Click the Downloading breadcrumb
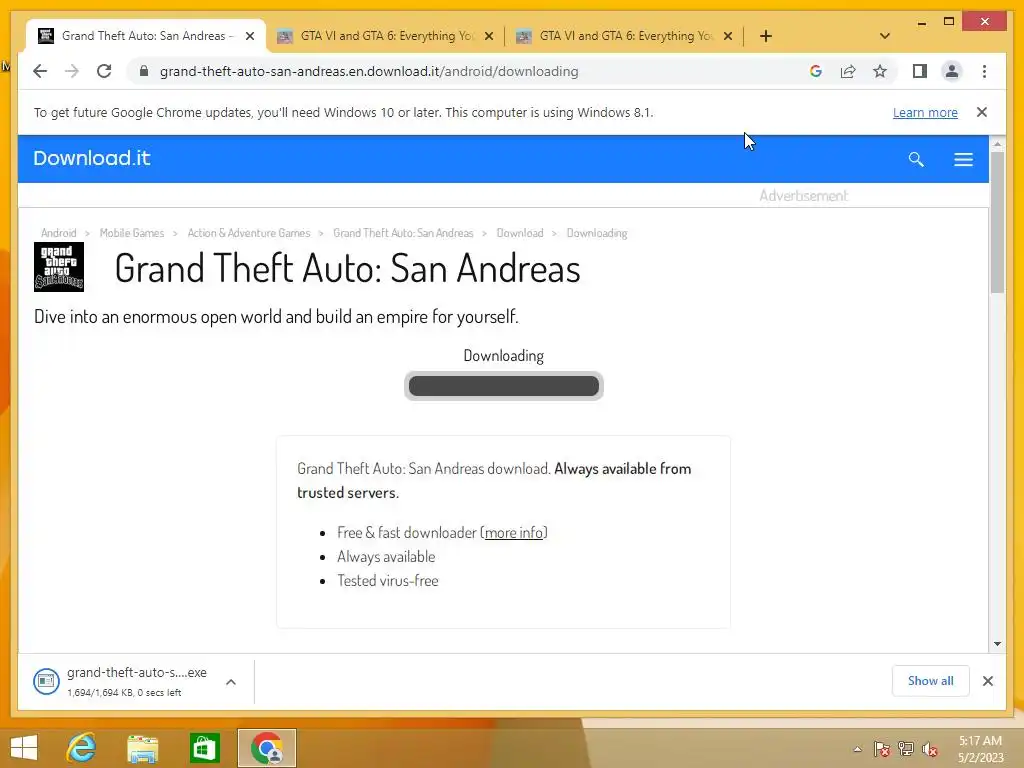The height and width of the screenshot is (768, 1024). click(x=597, y=233)
